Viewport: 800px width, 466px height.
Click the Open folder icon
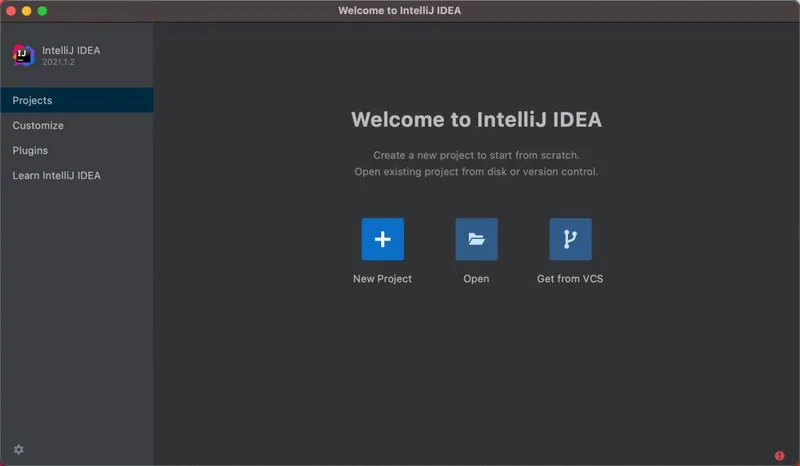click(476, 239)
